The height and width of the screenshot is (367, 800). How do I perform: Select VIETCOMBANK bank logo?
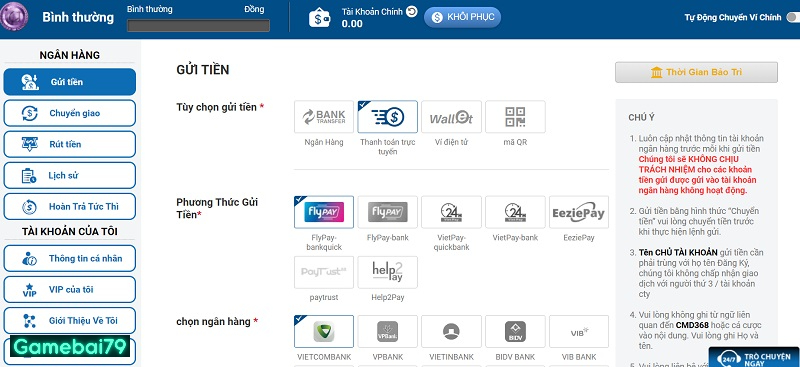323,331
